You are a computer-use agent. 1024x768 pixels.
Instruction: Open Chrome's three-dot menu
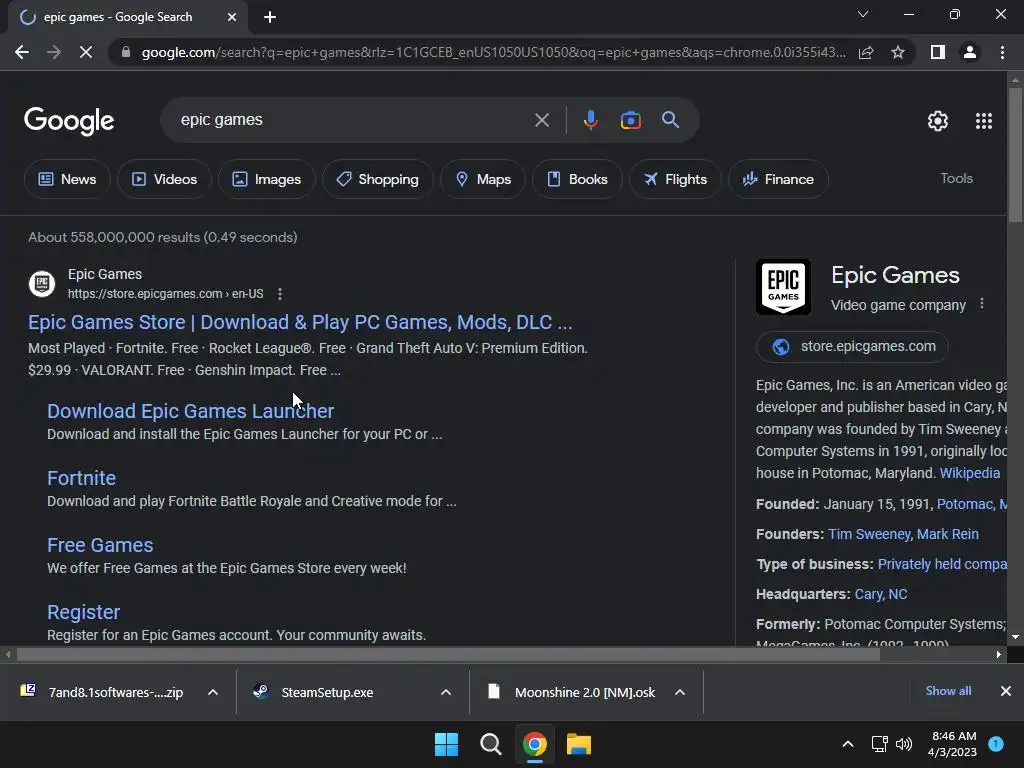click(1002, 52)
